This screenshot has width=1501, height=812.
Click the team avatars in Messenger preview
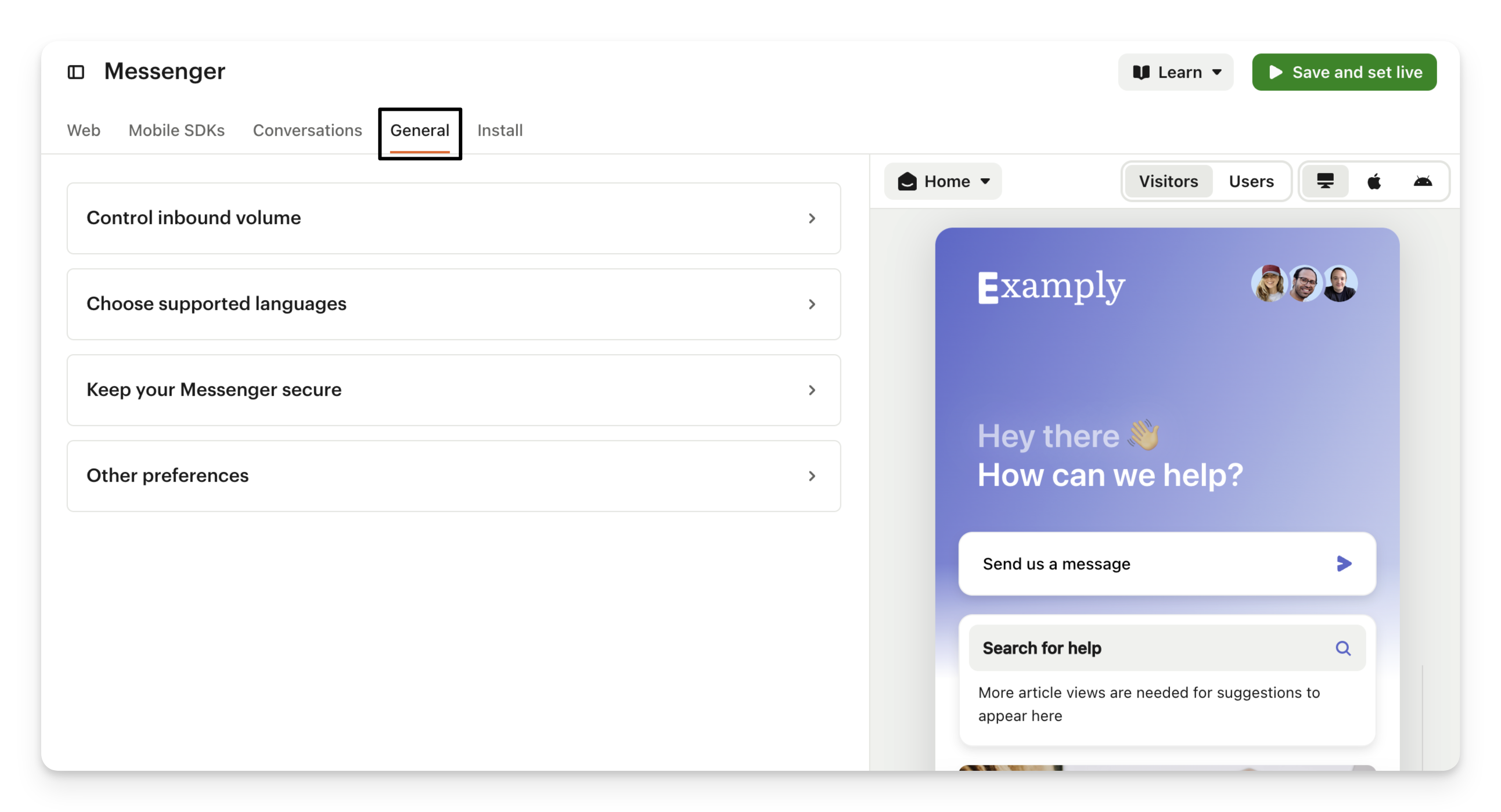[1304, 284]
